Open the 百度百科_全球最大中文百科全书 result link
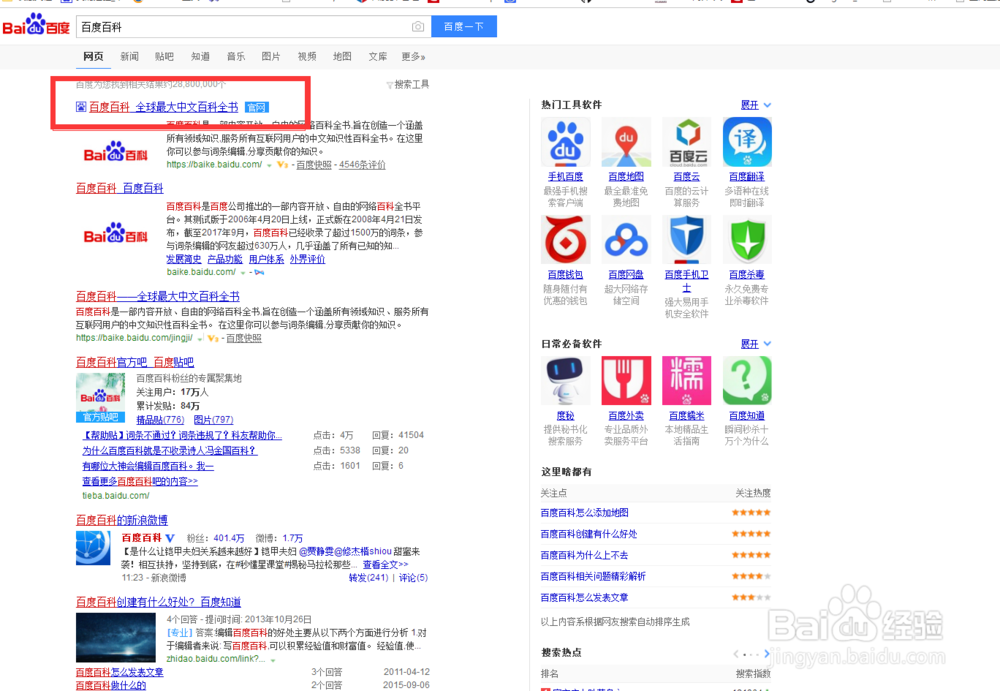The width and height of the screenshot is (1000, 691). point(163,107)
